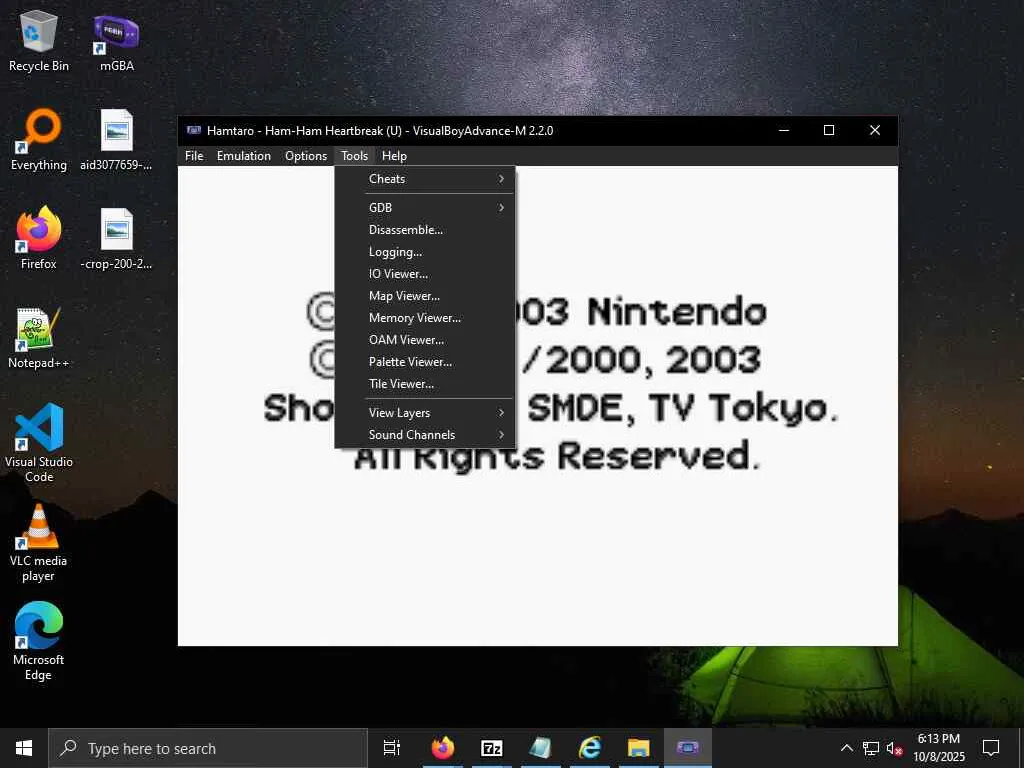Select the aid3077659 image file icon
Image resolution: width=1024 pixels, height=768 pixels.
tap(116, 140)
